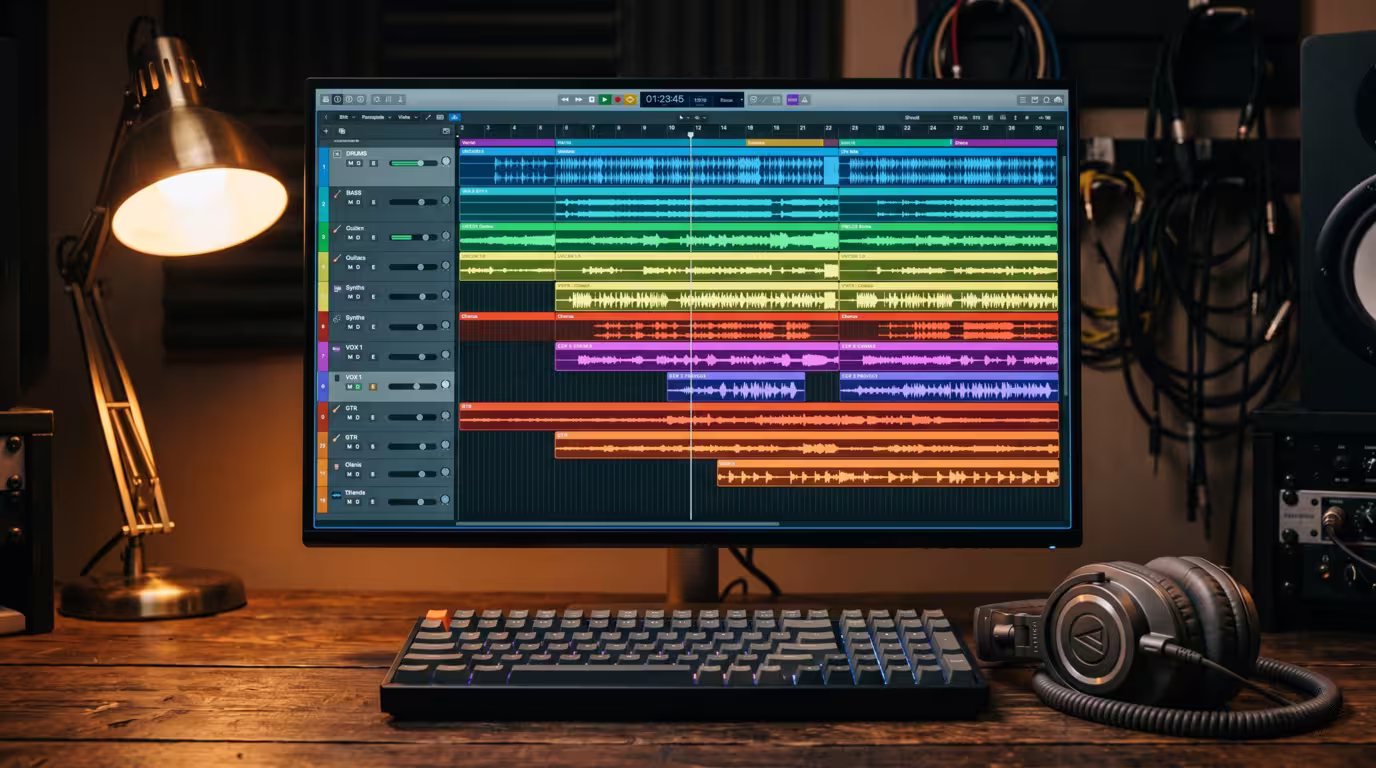Mute the Tlhends track
The width and height of the screenshot is (1376, 768).
(349, 502)
